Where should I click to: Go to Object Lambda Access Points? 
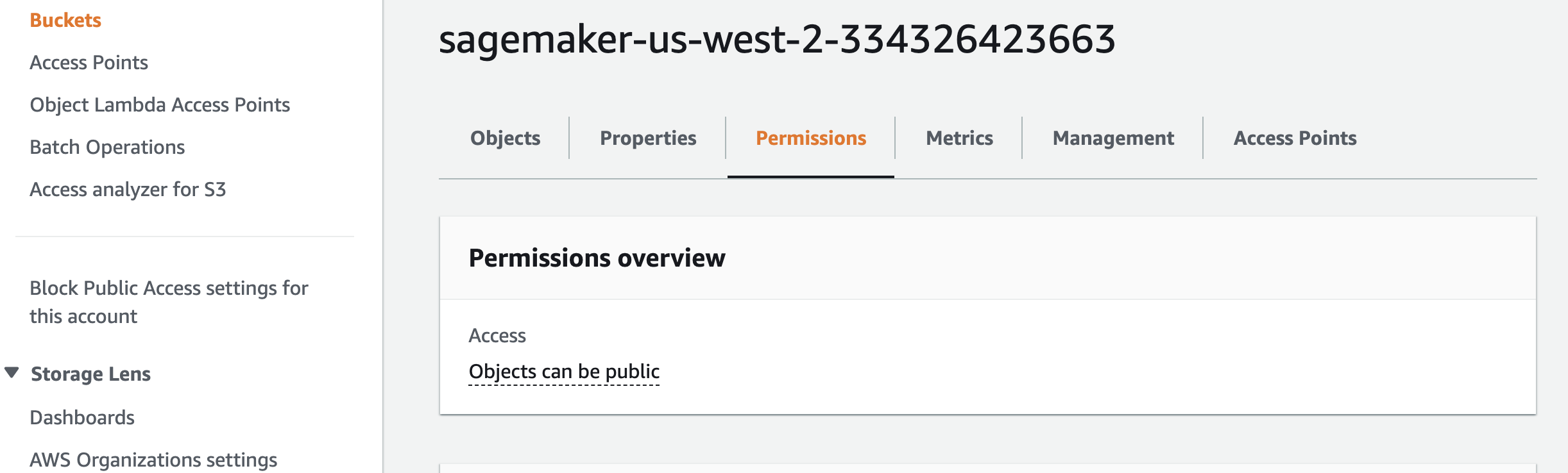tap(160, 105)
